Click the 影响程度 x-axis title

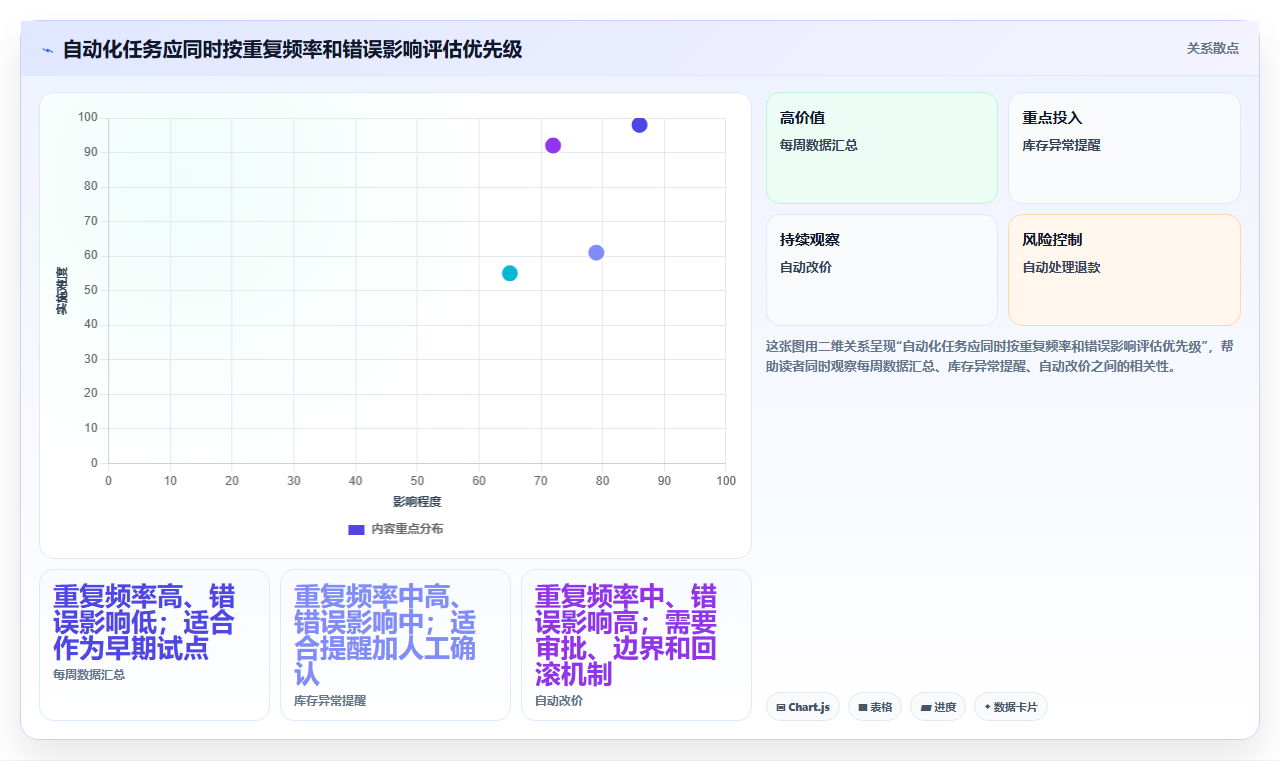[x=417, y=501]
